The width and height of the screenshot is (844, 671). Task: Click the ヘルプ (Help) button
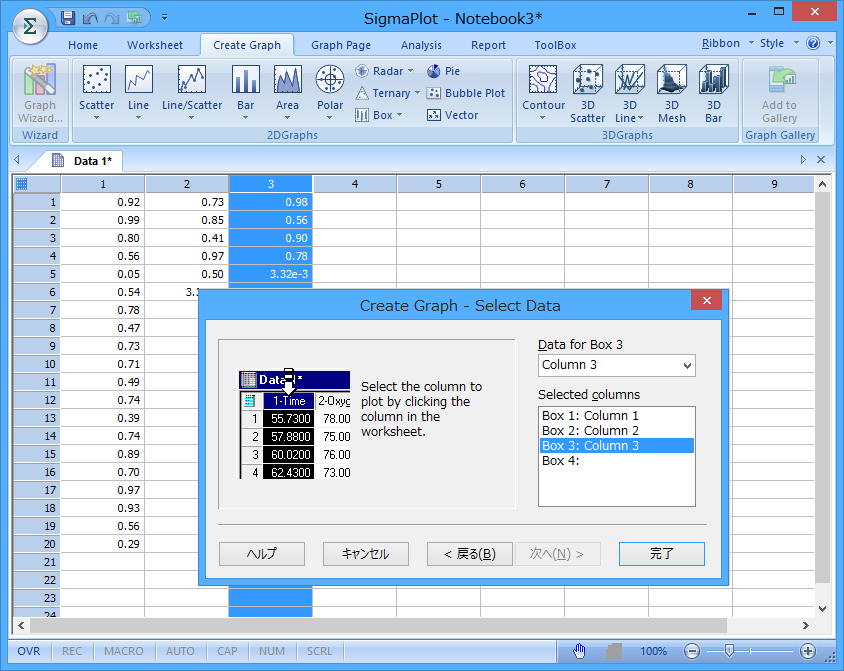click(x=262, y=554)
